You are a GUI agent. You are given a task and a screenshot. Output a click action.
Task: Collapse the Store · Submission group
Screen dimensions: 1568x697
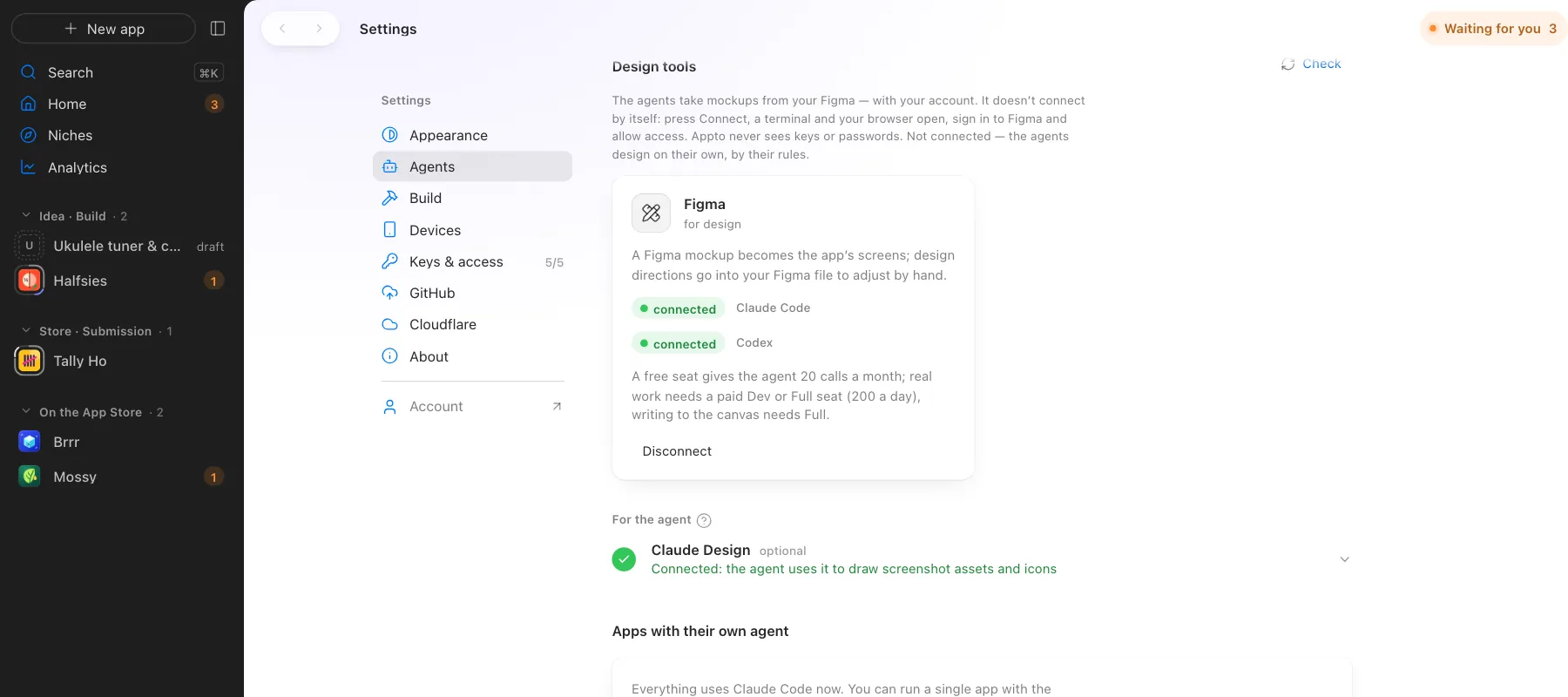coord(26,330)
